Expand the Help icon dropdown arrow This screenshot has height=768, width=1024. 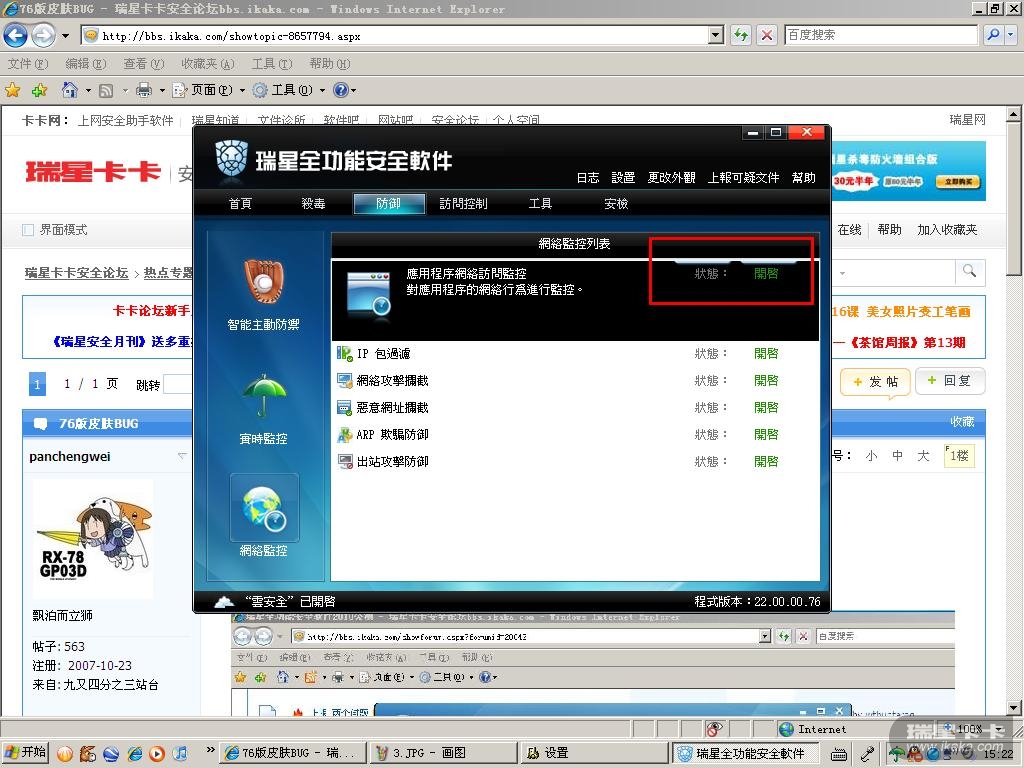(x=353, y=90)
